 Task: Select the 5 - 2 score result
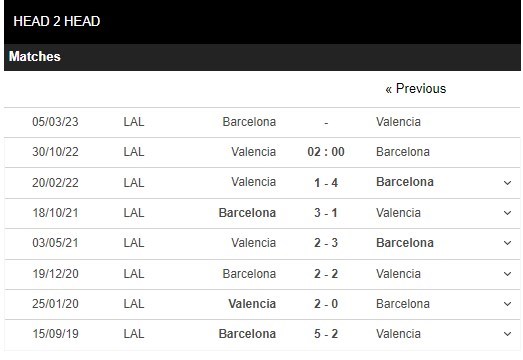tap(326, 334)
